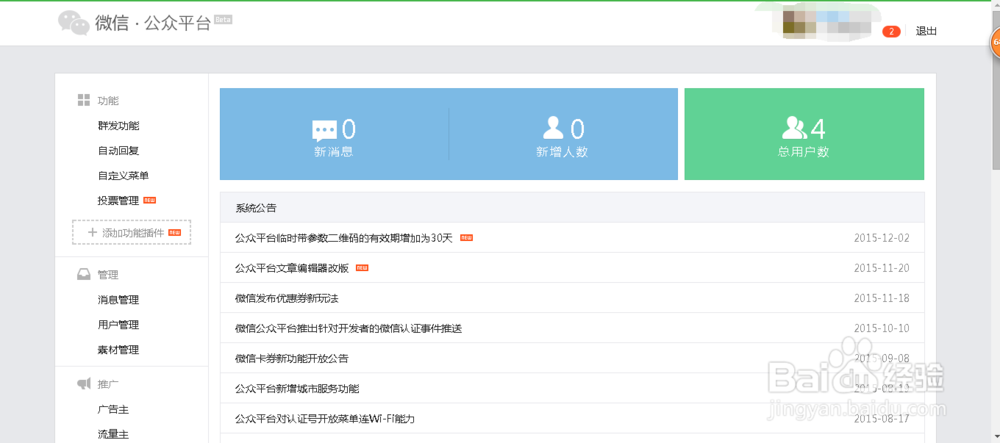The width and height of the screenshot is (1000, 443).
Task: Click the date 2015-11-20
Action: [x=881, y=268]
